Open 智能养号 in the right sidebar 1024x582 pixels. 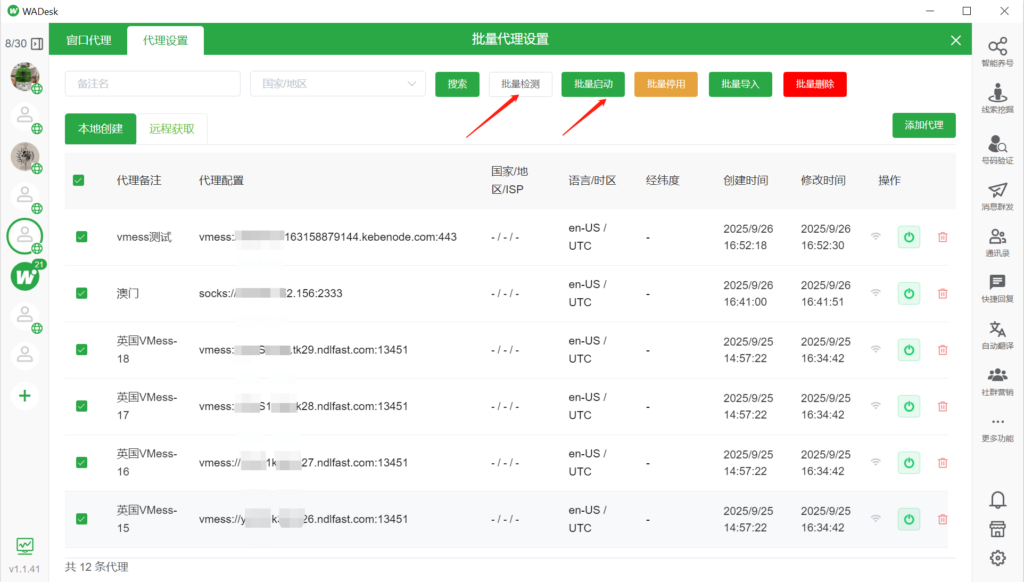997,51
